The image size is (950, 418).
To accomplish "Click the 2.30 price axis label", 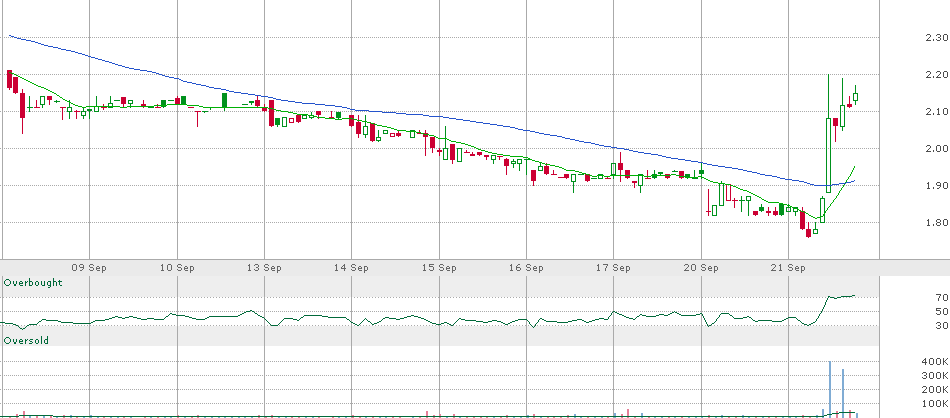I will [x=936, y=38].
